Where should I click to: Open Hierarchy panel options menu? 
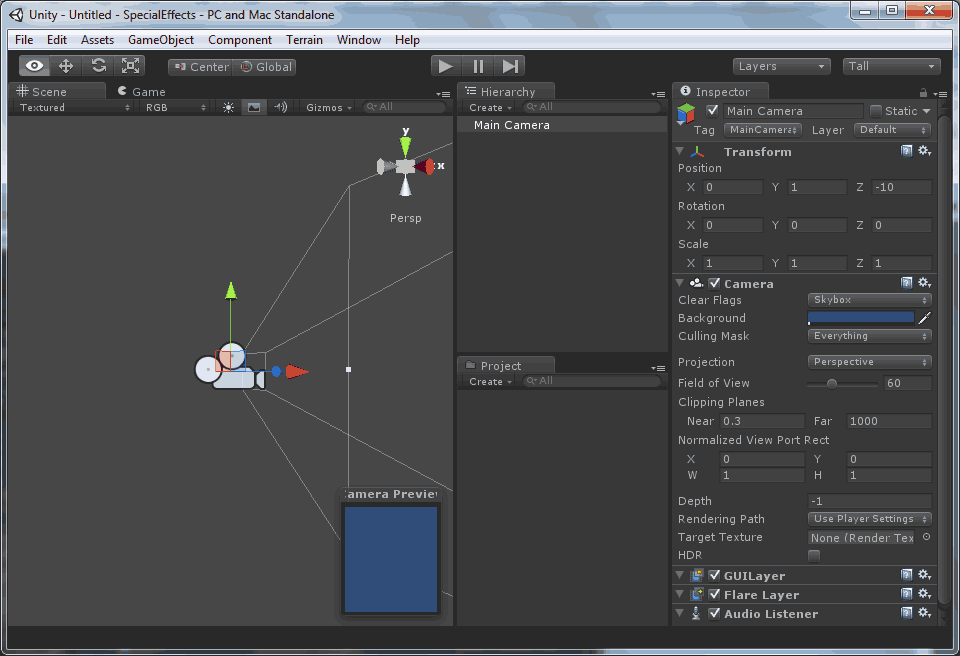[x=658, y=94]
